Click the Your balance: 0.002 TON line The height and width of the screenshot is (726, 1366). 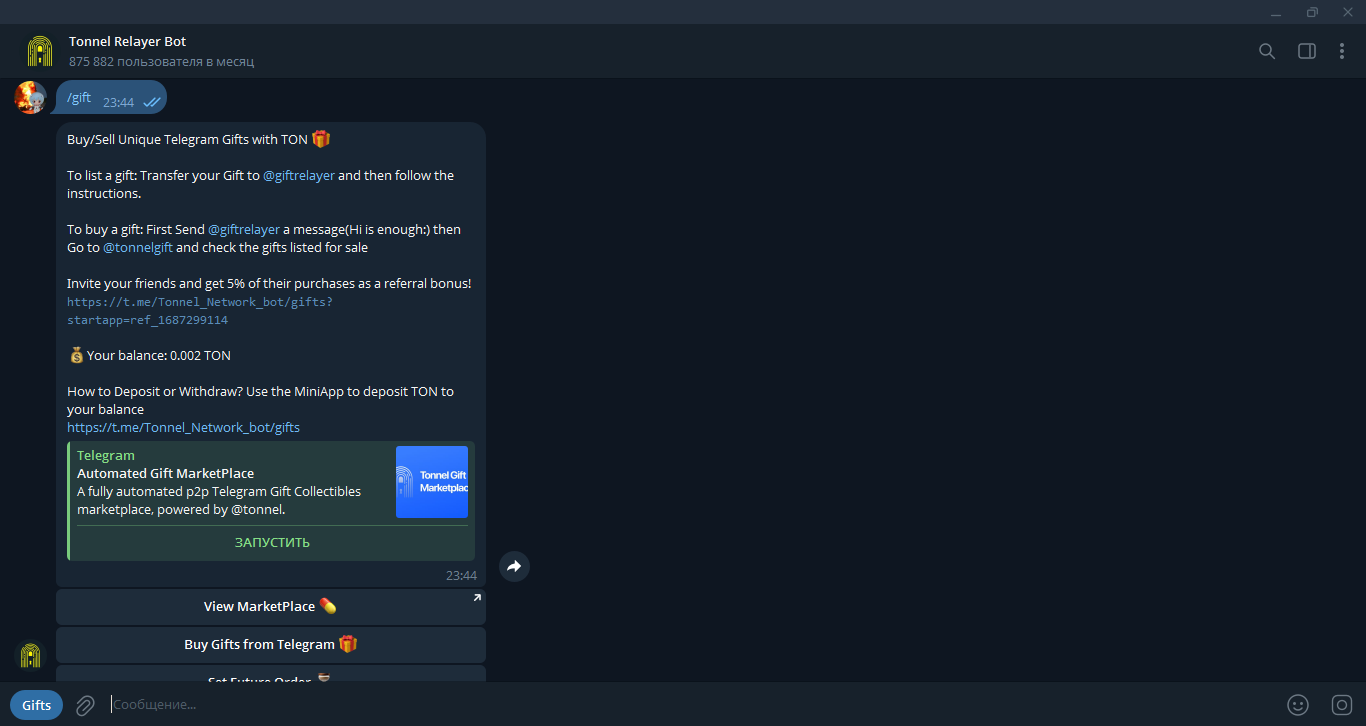pos(150,355)
